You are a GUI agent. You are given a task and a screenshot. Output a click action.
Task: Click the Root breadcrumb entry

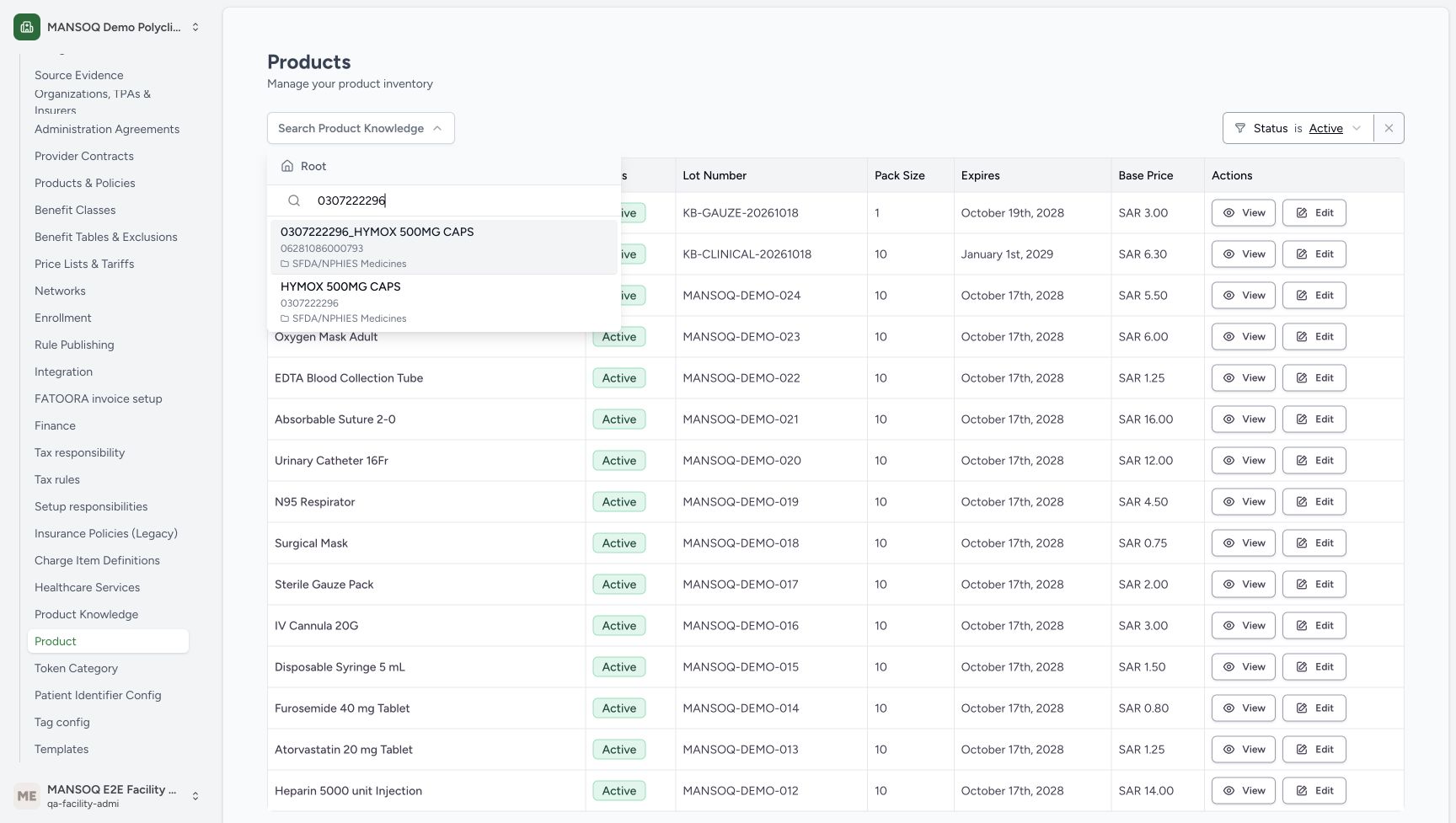(x=304, y=166)
